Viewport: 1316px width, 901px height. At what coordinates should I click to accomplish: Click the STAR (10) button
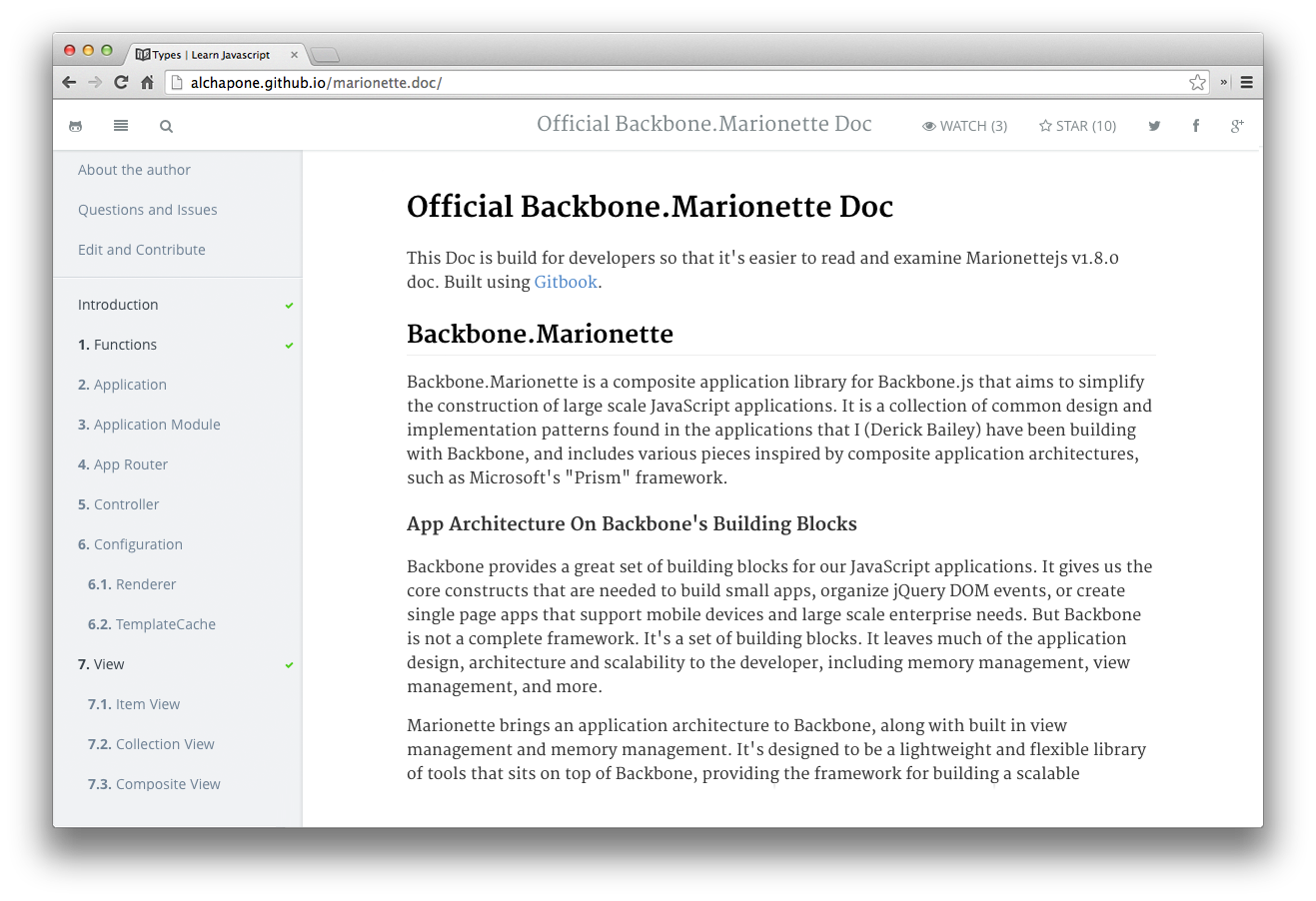coord(1077,126)
